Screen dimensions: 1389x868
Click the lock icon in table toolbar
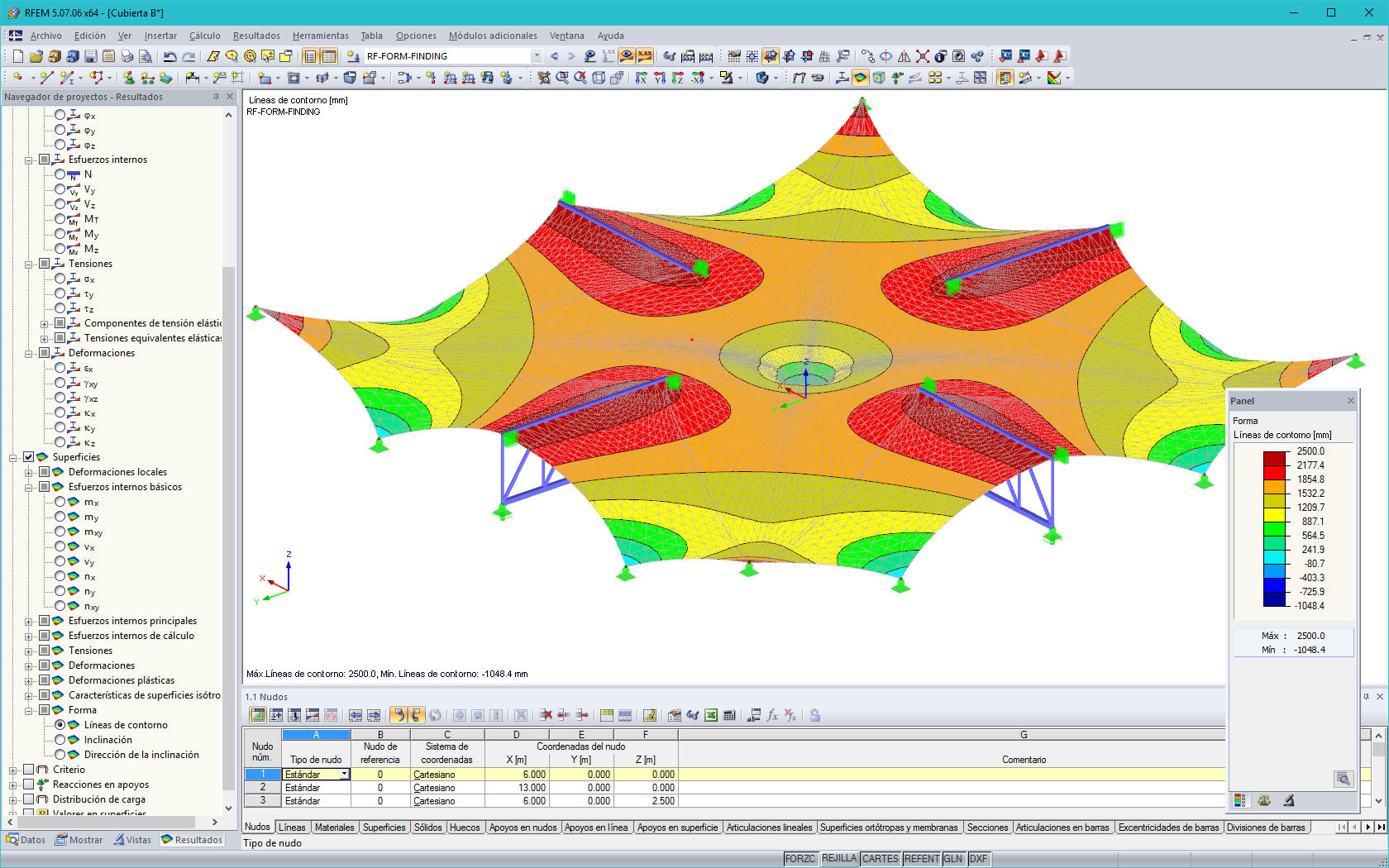coord(815,715)
